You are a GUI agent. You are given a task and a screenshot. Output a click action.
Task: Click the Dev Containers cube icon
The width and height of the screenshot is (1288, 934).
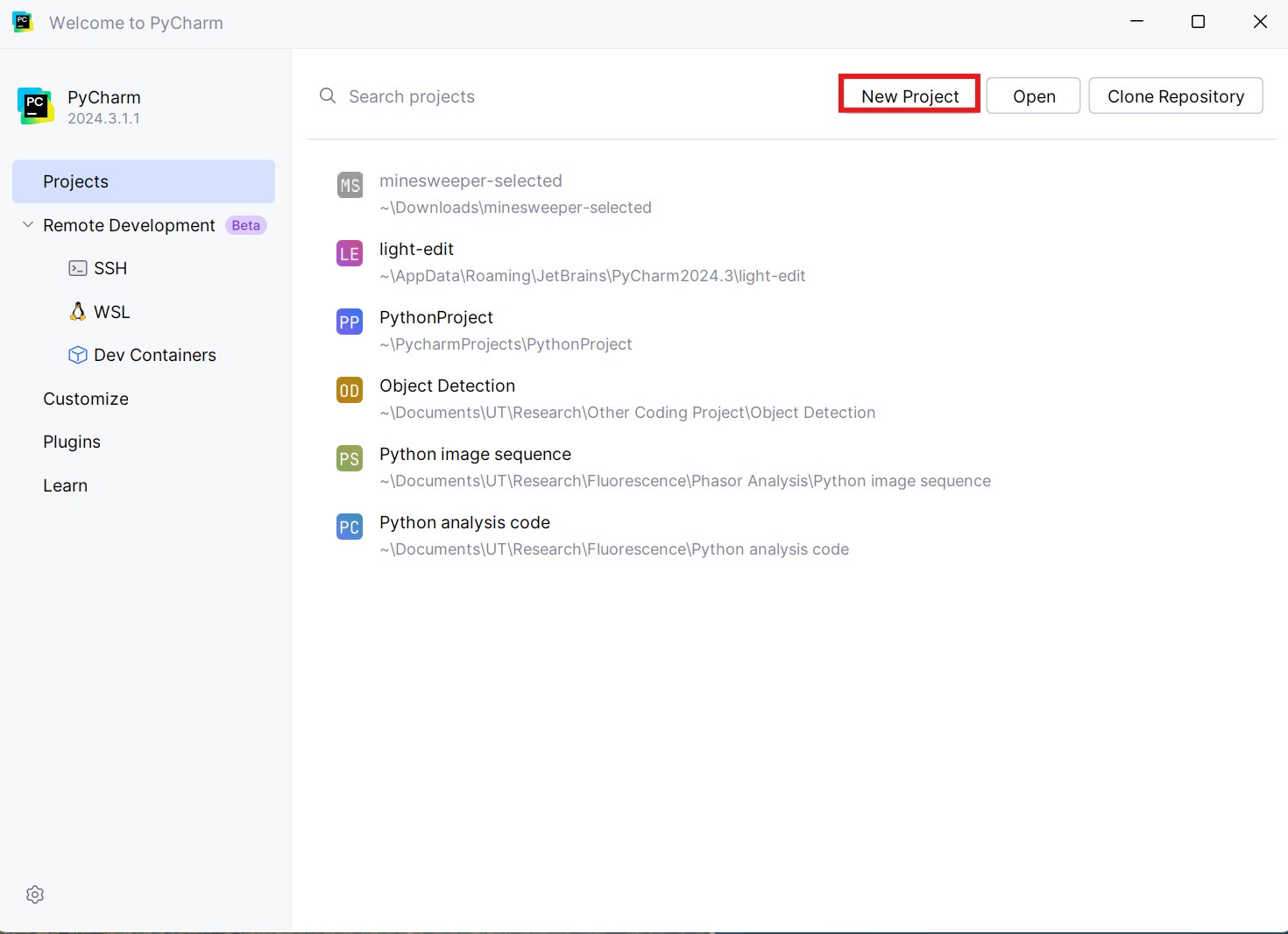click(78, 355)
